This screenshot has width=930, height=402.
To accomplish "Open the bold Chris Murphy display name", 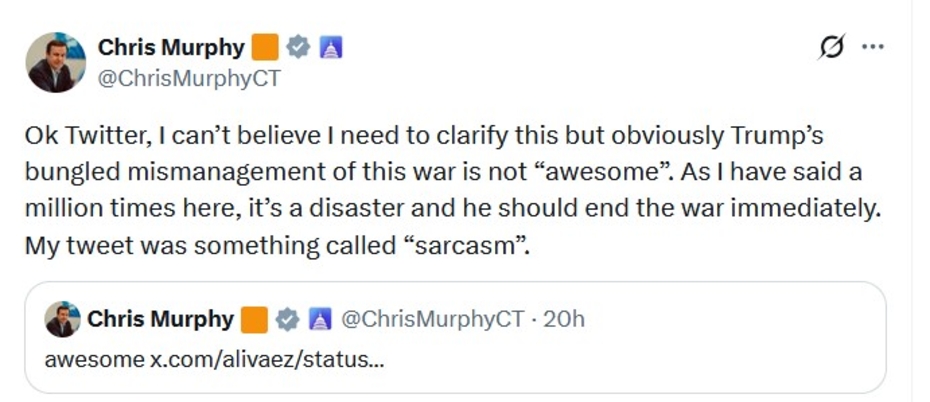I will coord(171,47).
